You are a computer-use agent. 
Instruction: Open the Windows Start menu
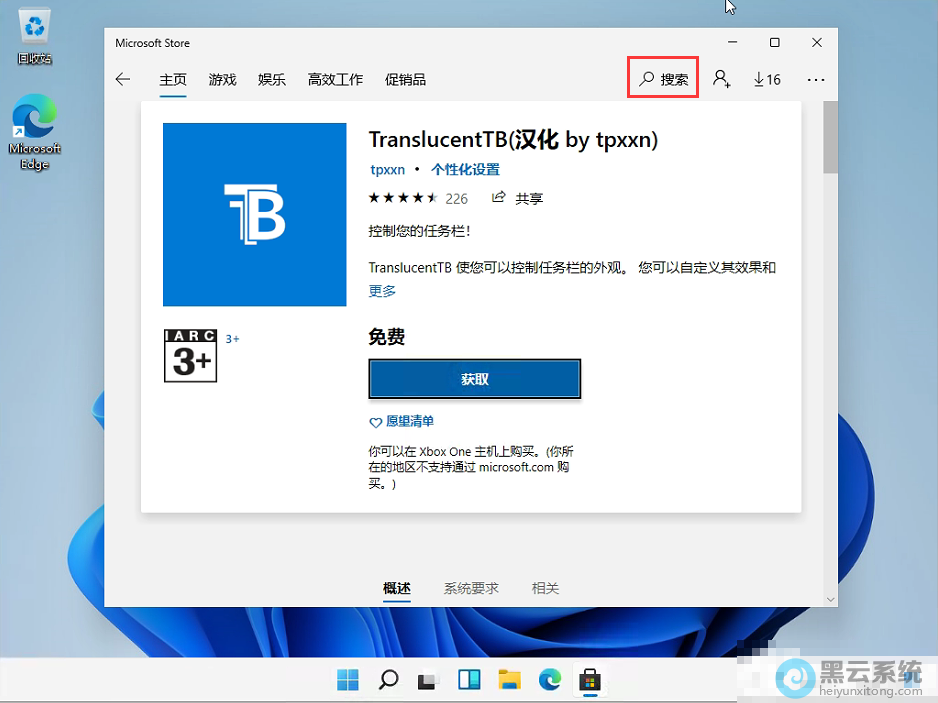(347, 679)
